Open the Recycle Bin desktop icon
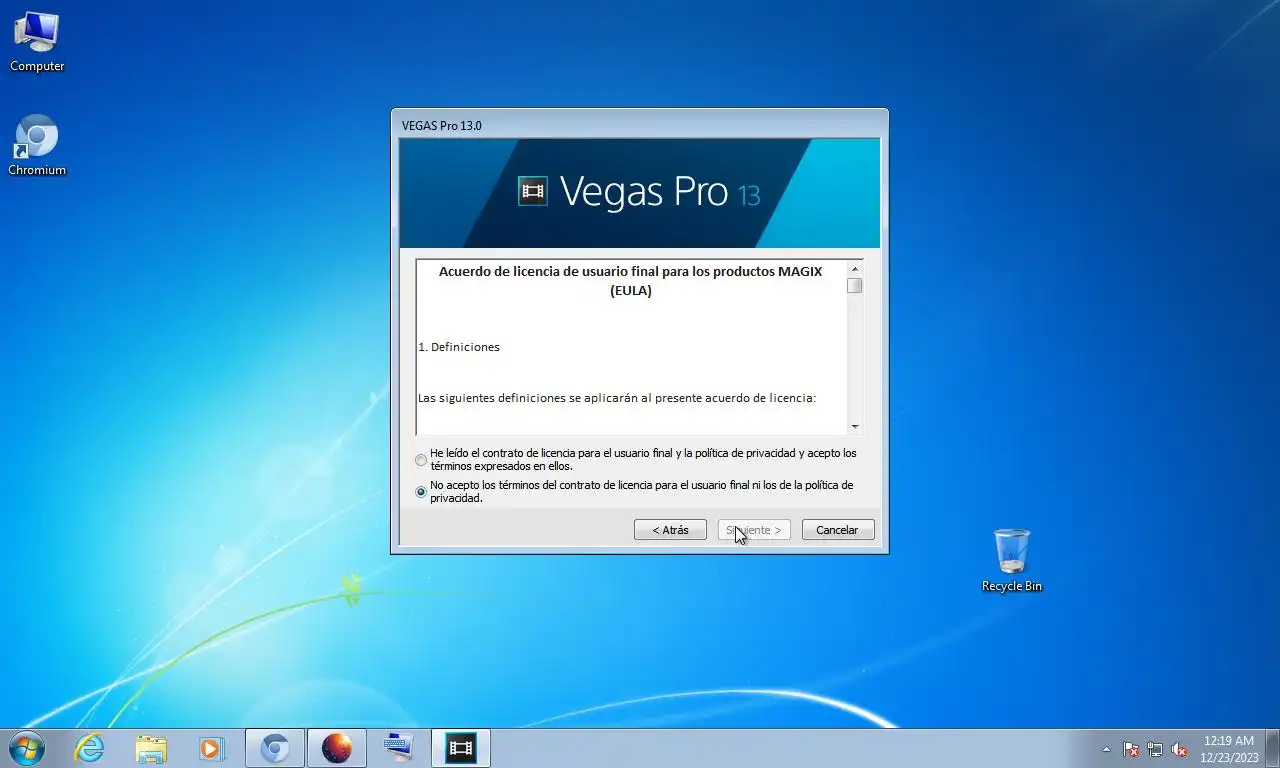1280x768 pixels. [x=1011, y=561]
